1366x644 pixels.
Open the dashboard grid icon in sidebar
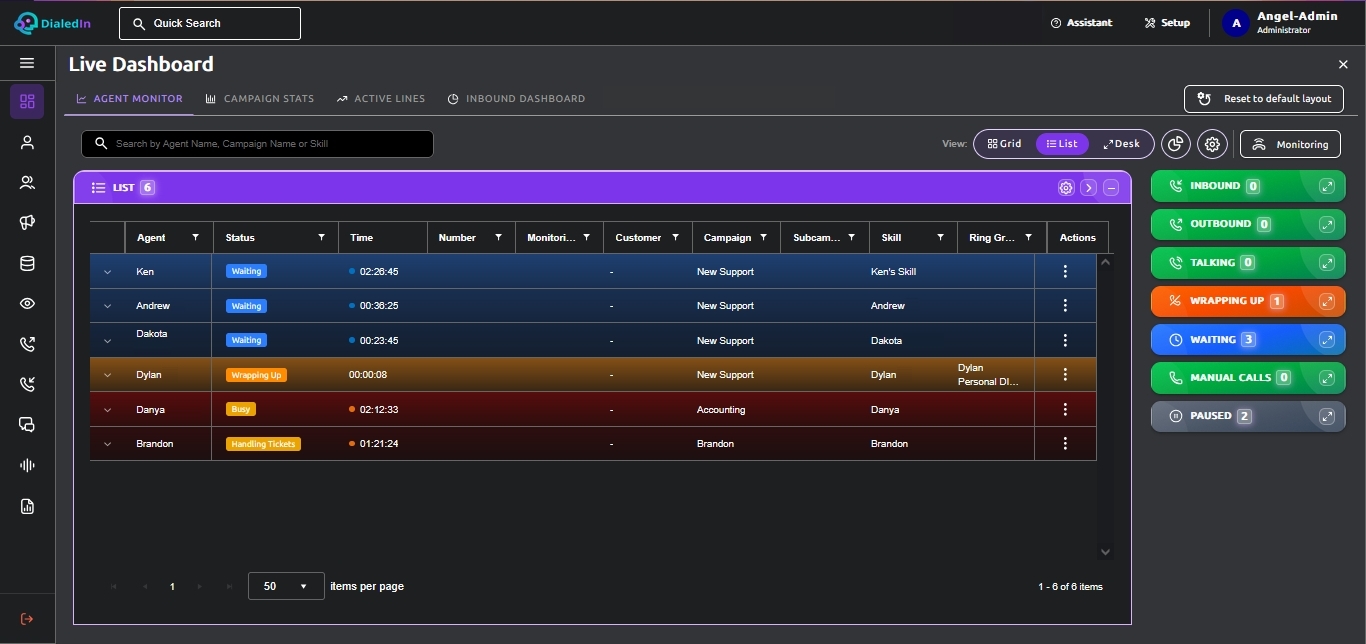[x=27, y=101]
